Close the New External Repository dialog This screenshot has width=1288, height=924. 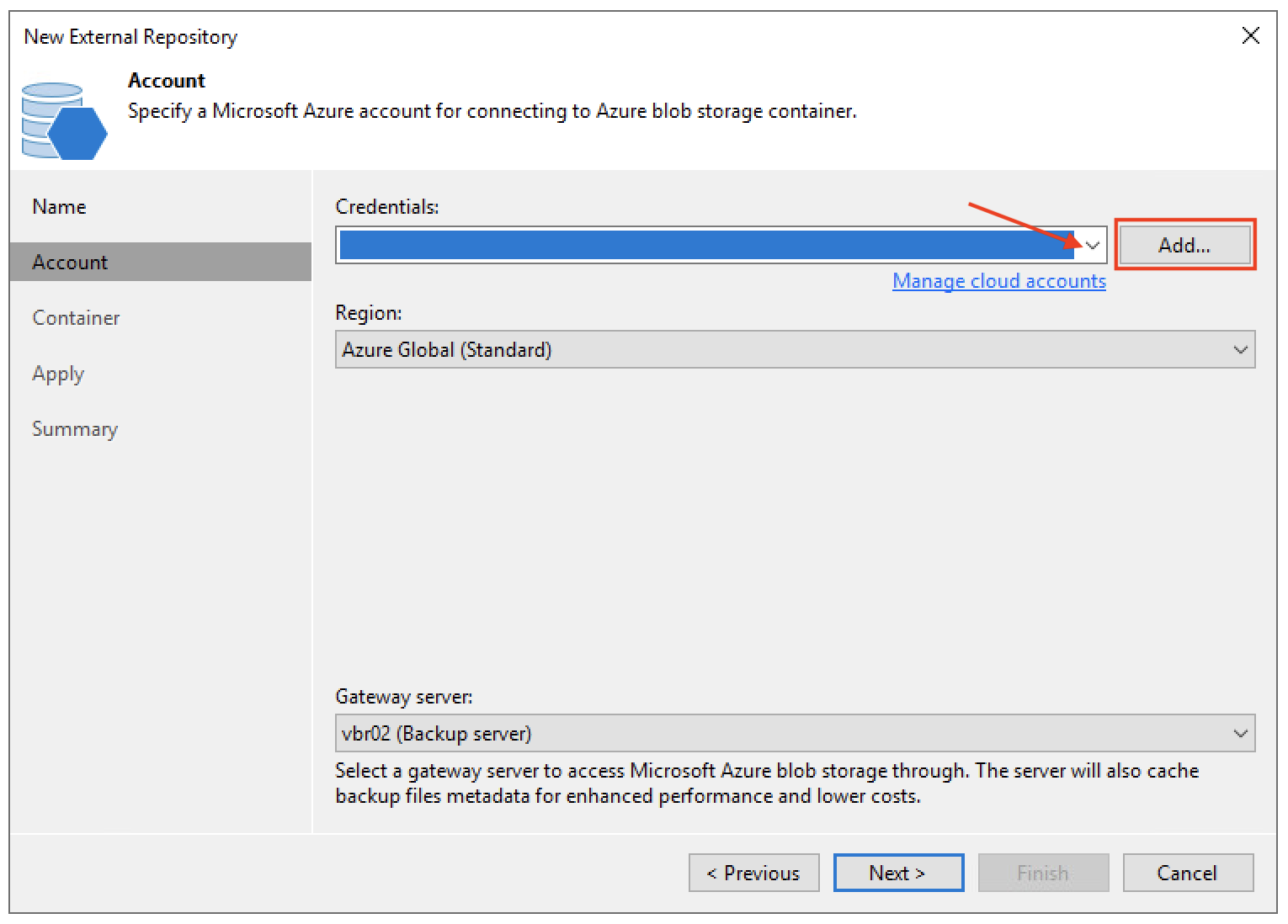1251,35
